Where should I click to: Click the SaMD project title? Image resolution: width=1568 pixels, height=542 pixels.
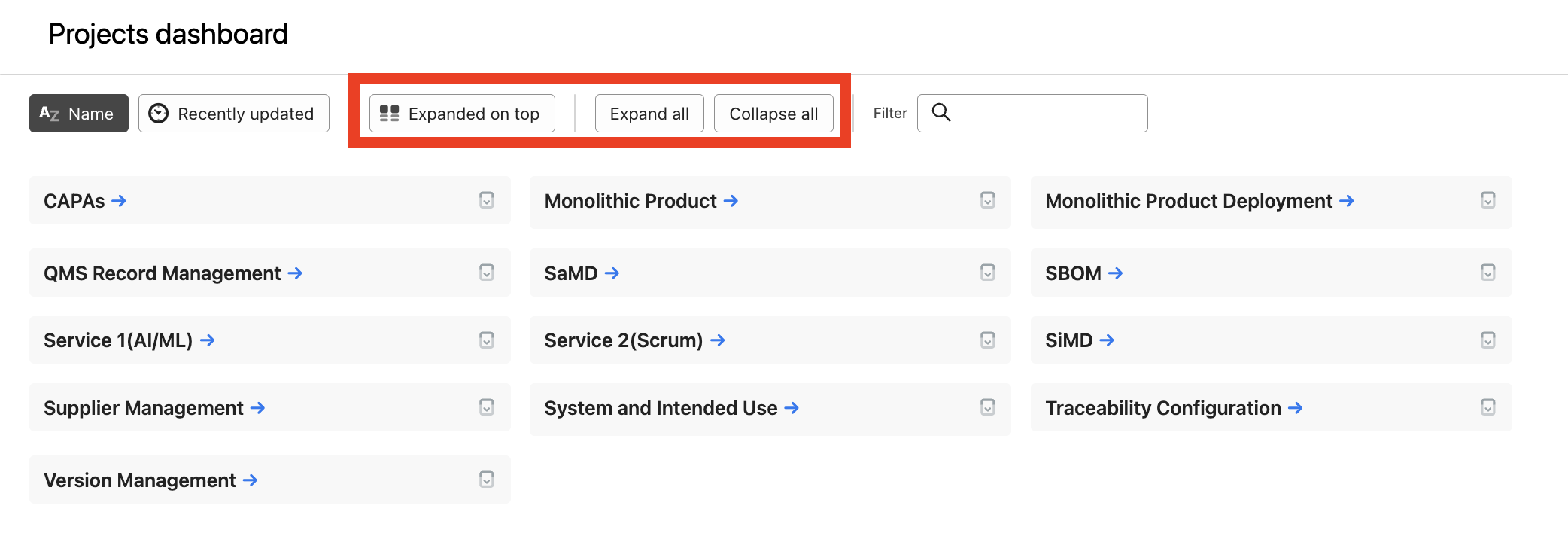coord(571,273)
